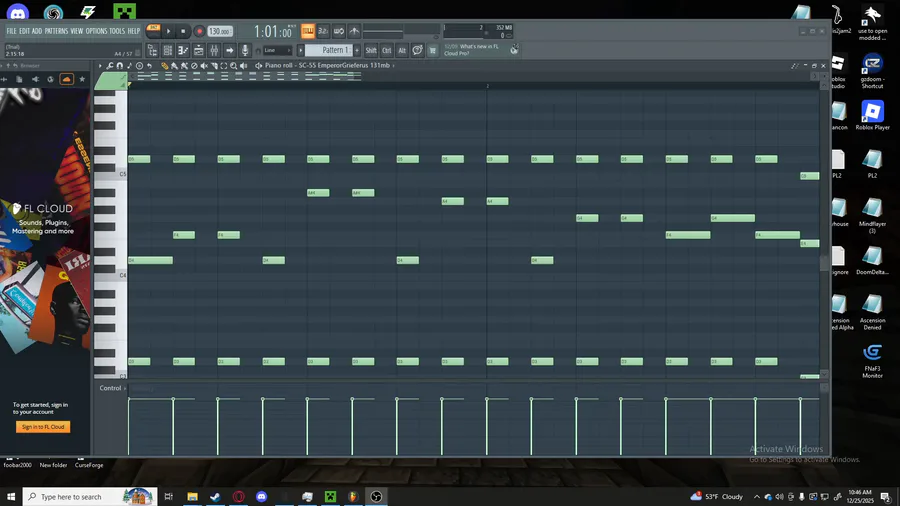Expand the Control lane options arrow
Viewport: 900px width, 506px height.
tap(125, 388)
